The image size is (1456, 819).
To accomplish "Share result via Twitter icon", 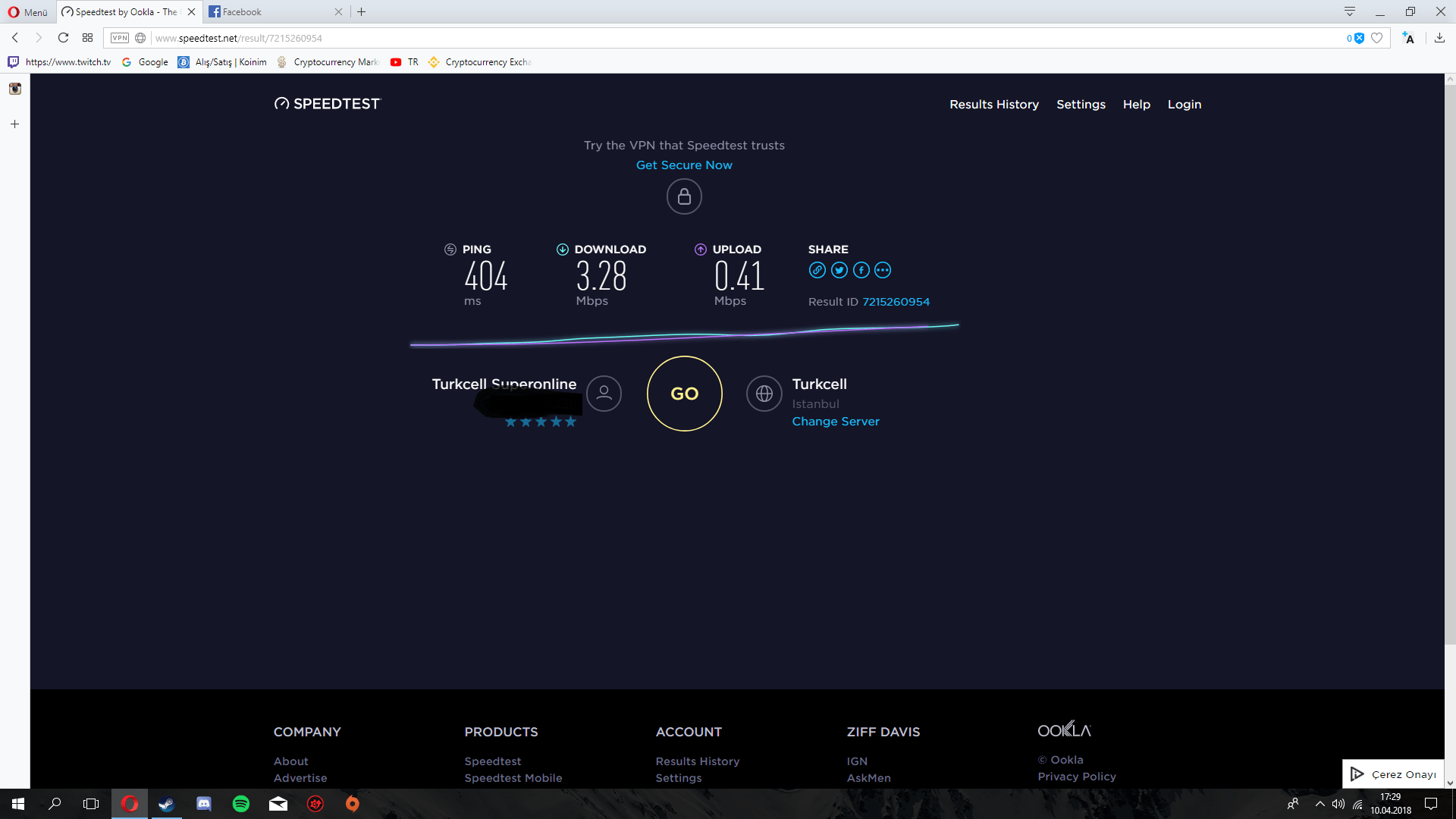I will 839,270.
